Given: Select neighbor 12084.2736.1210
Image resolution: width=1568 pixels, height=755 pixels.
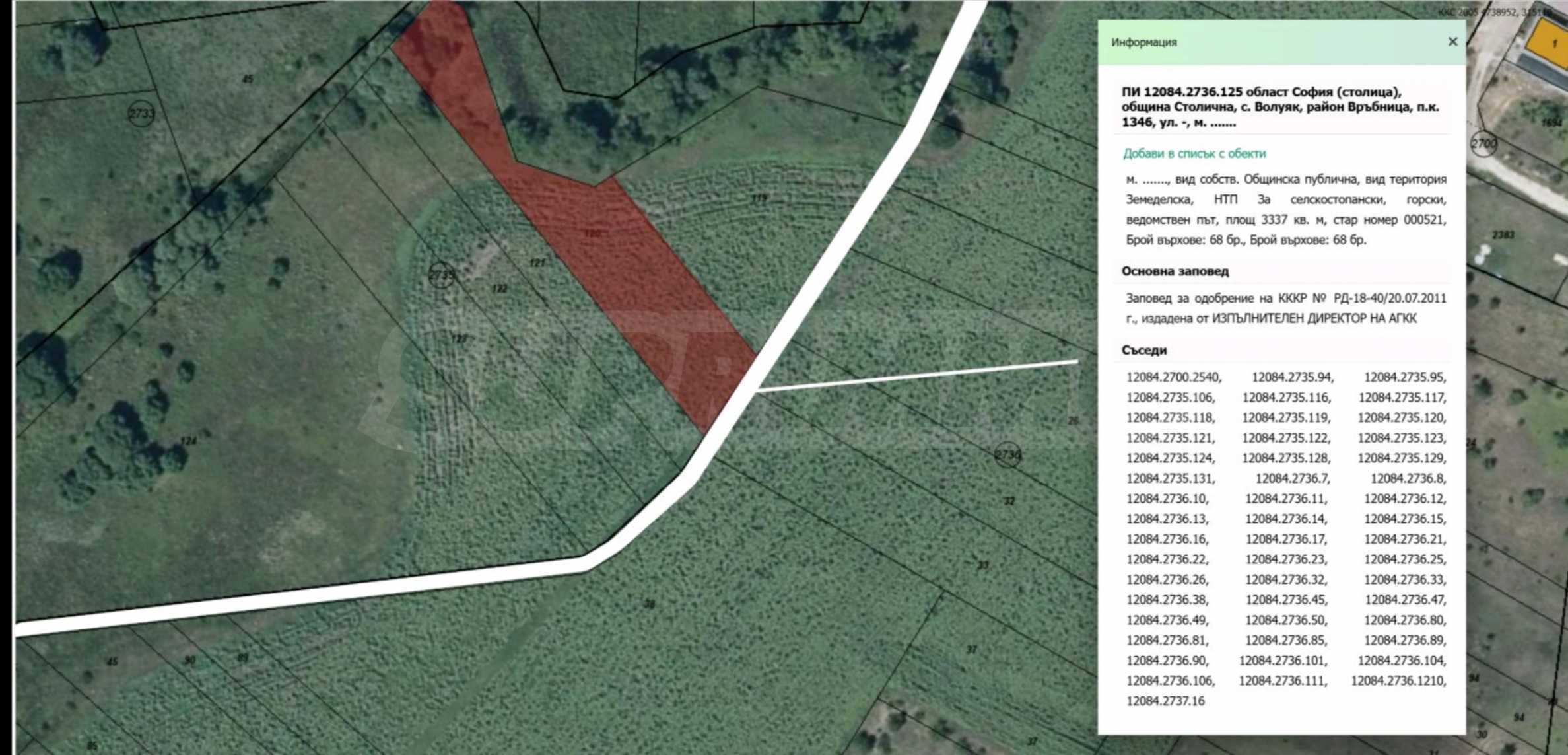Looking at the screenshot, I should click(x=1398, y=680).
